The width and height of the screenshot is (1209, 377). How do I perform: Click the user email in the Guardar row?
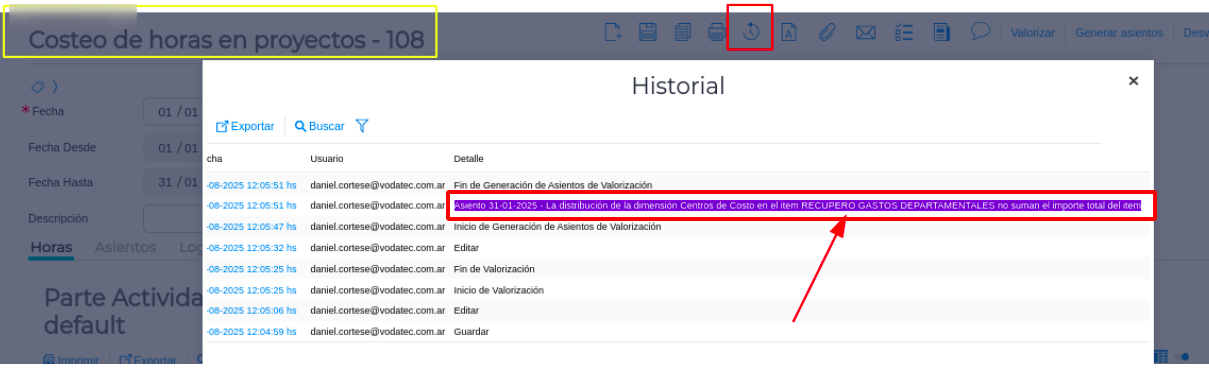tap(377, 332)
